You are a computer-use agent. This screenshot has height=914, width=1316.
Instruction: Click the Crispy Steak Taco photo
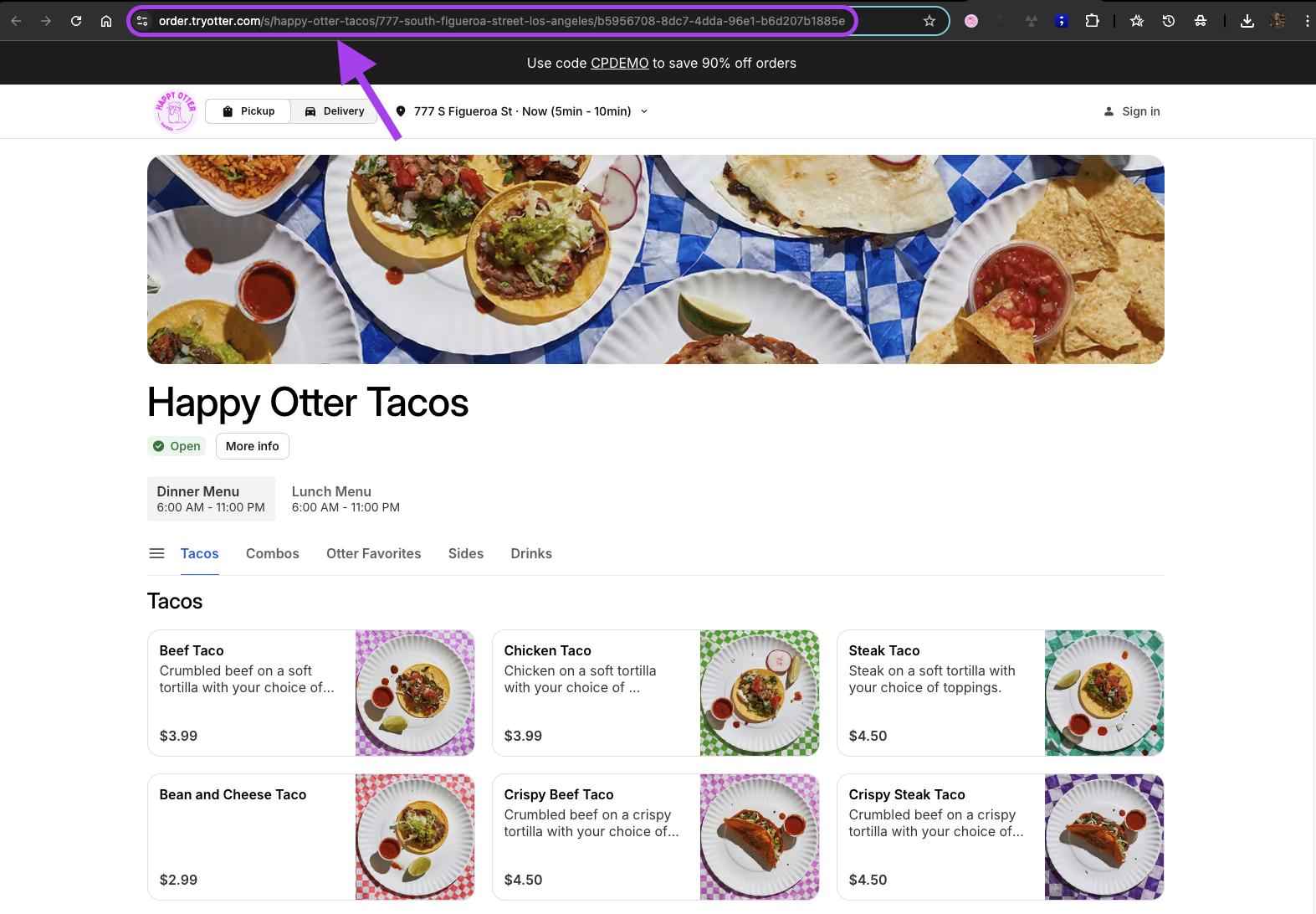coord(1104,837)
